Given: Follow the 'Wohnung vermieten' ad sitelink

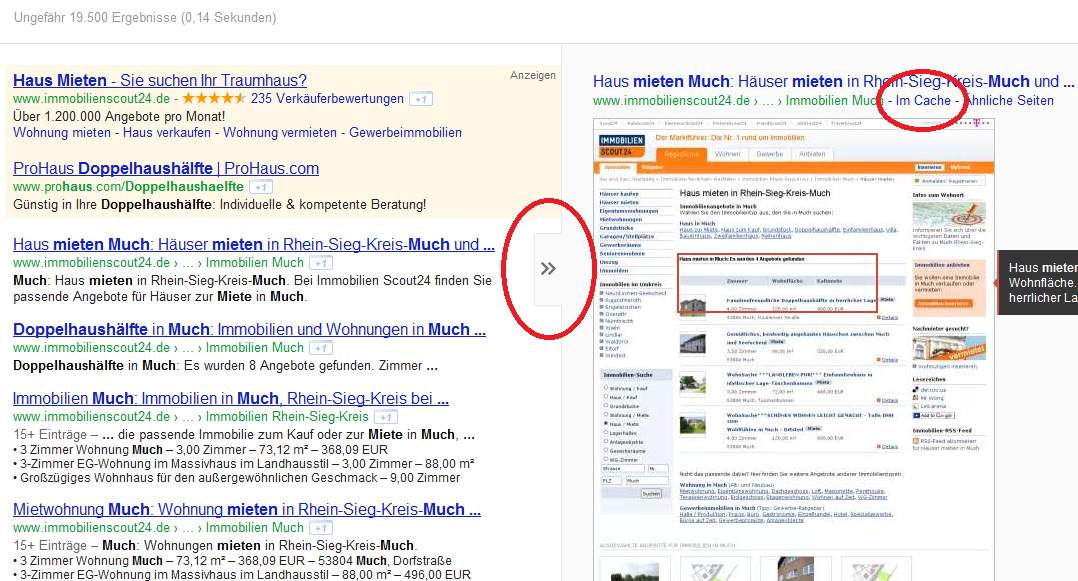Looking at the screenshot, I should click(280, 133).
